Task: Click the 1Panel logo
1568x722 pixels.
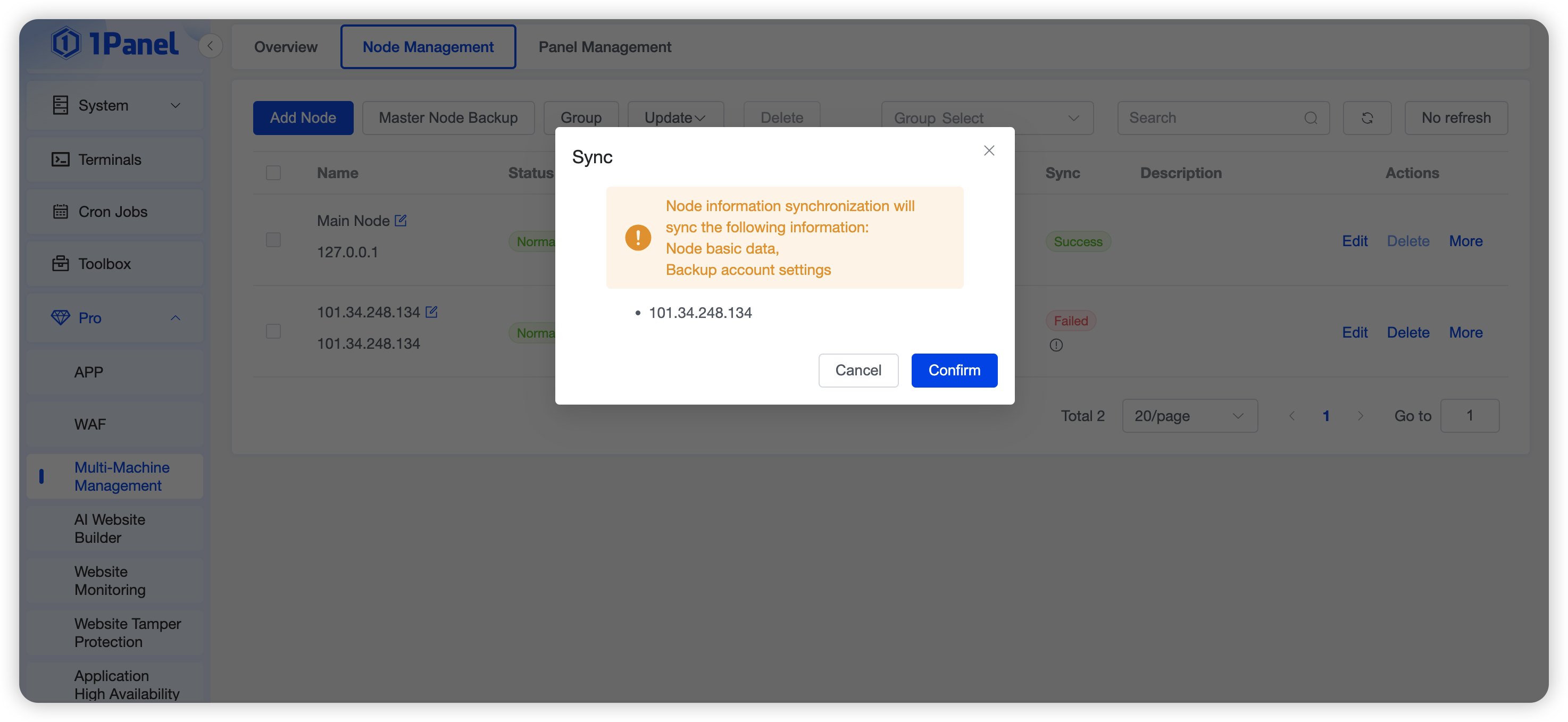Action: click(115, 43)
